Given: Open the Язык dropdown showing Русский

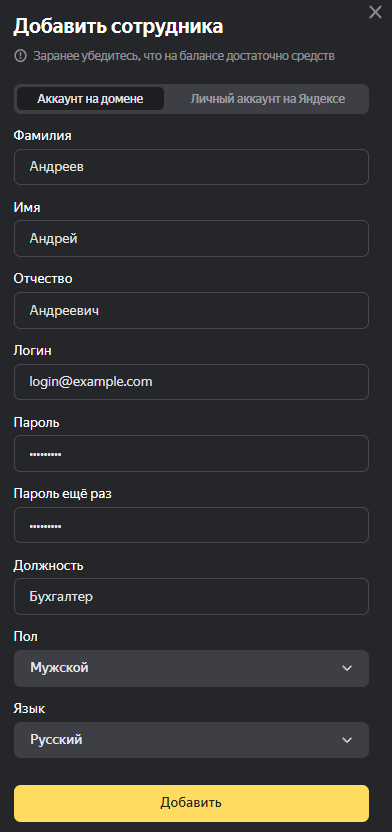Looking at the screenshot, I should coord(191,740).
